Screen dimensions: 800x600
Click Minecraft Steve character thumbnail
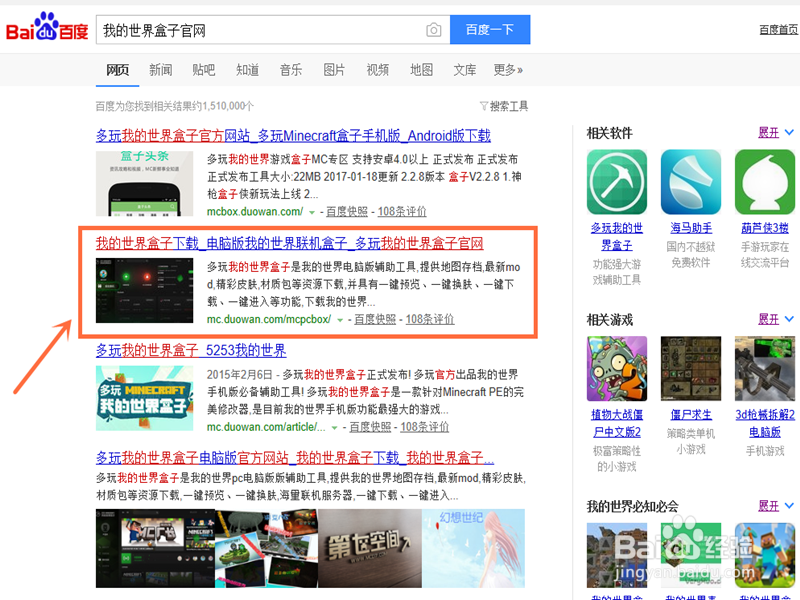pos(765,555)
